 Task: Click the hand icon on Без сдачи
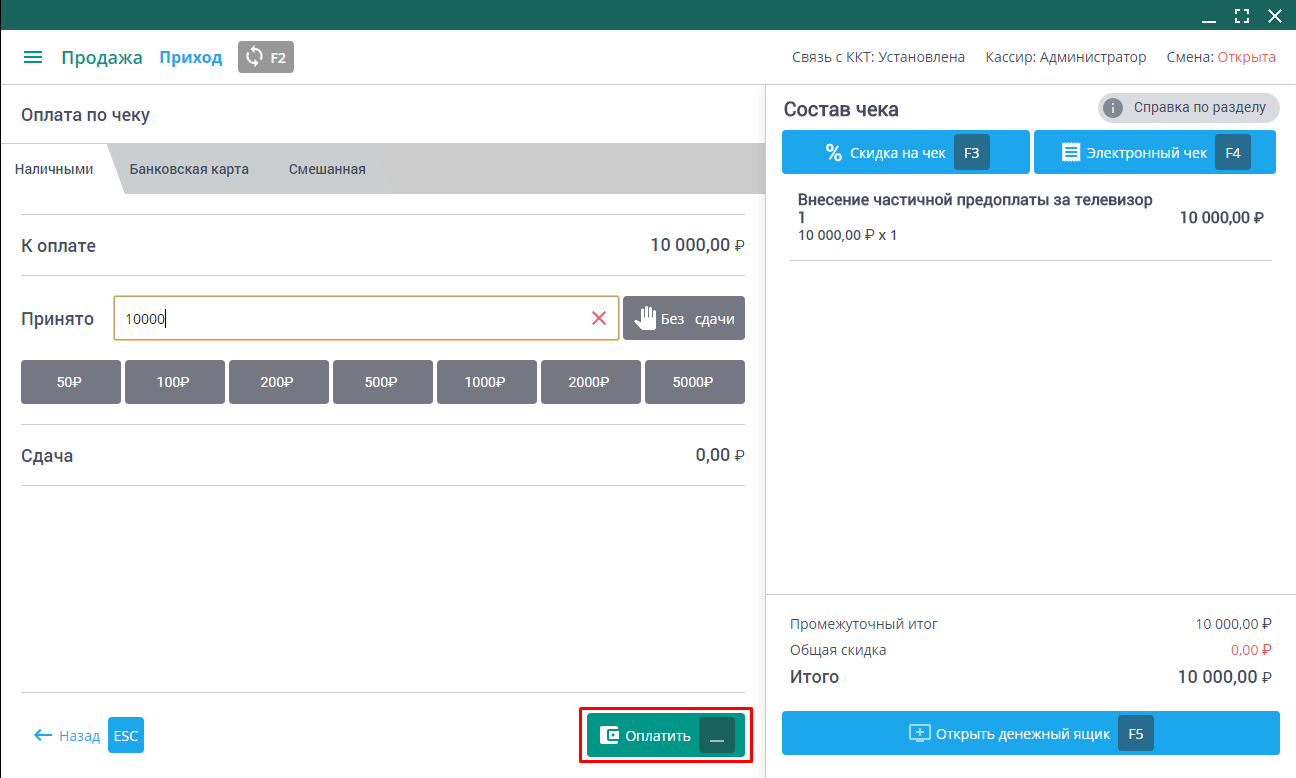click(645, 318)
